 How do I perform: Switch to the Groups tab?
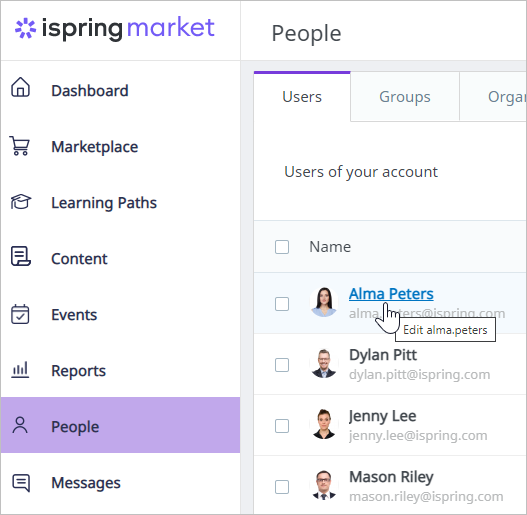pos(405,97)
